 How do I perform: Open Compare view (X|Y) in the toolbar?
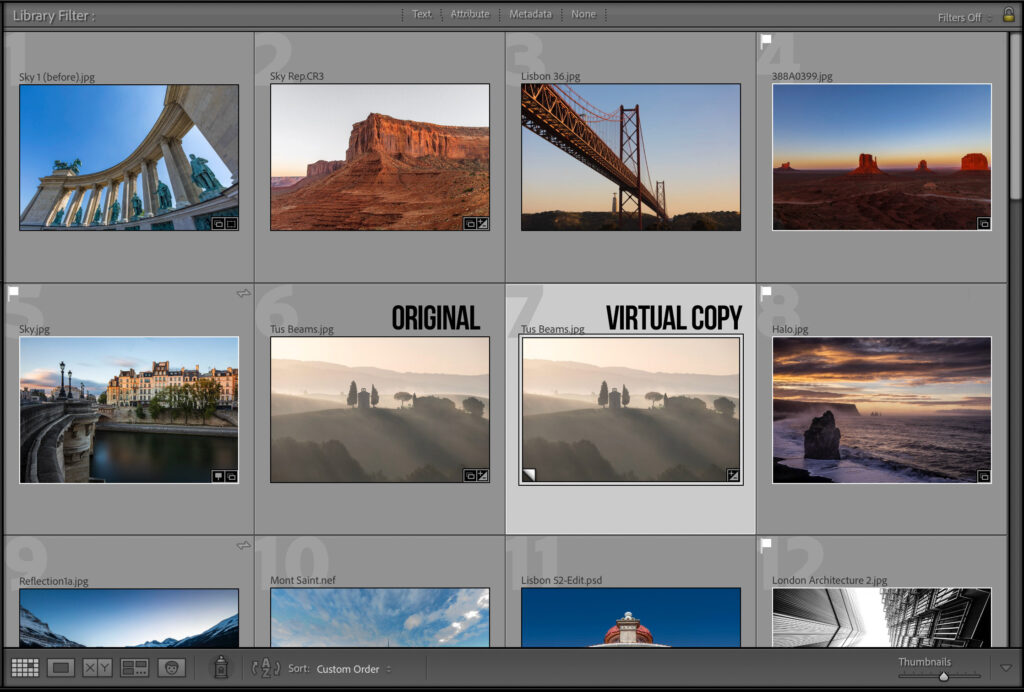tap(97, 667)
